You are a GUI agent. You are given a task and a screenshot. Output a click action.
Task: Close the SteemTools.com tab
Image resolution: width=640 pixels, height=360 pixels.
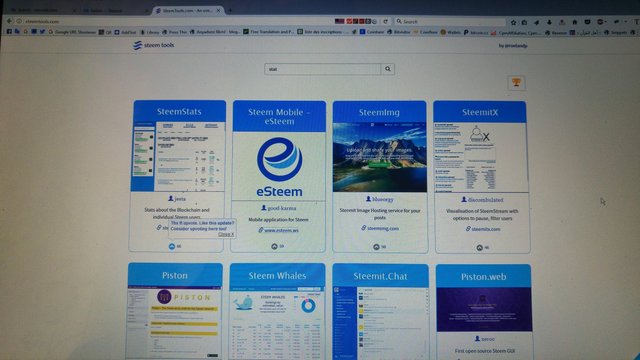[x=218, y=10]
